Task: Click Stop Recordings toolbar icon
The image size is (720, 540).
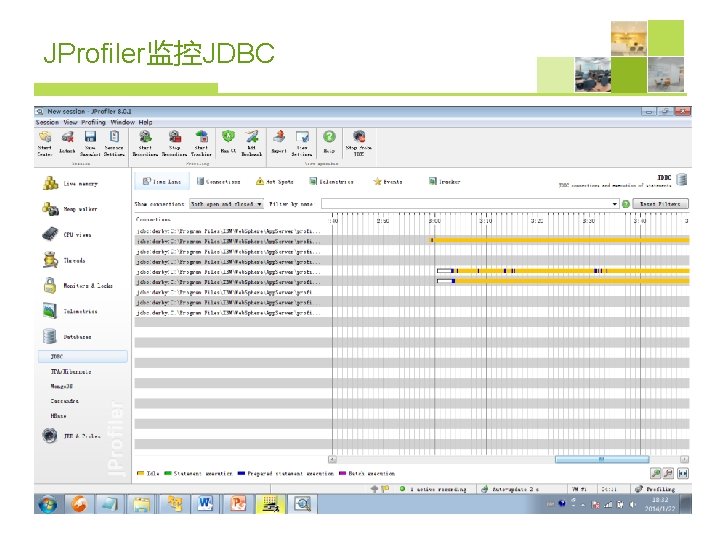Action: (x=174, y=143)
